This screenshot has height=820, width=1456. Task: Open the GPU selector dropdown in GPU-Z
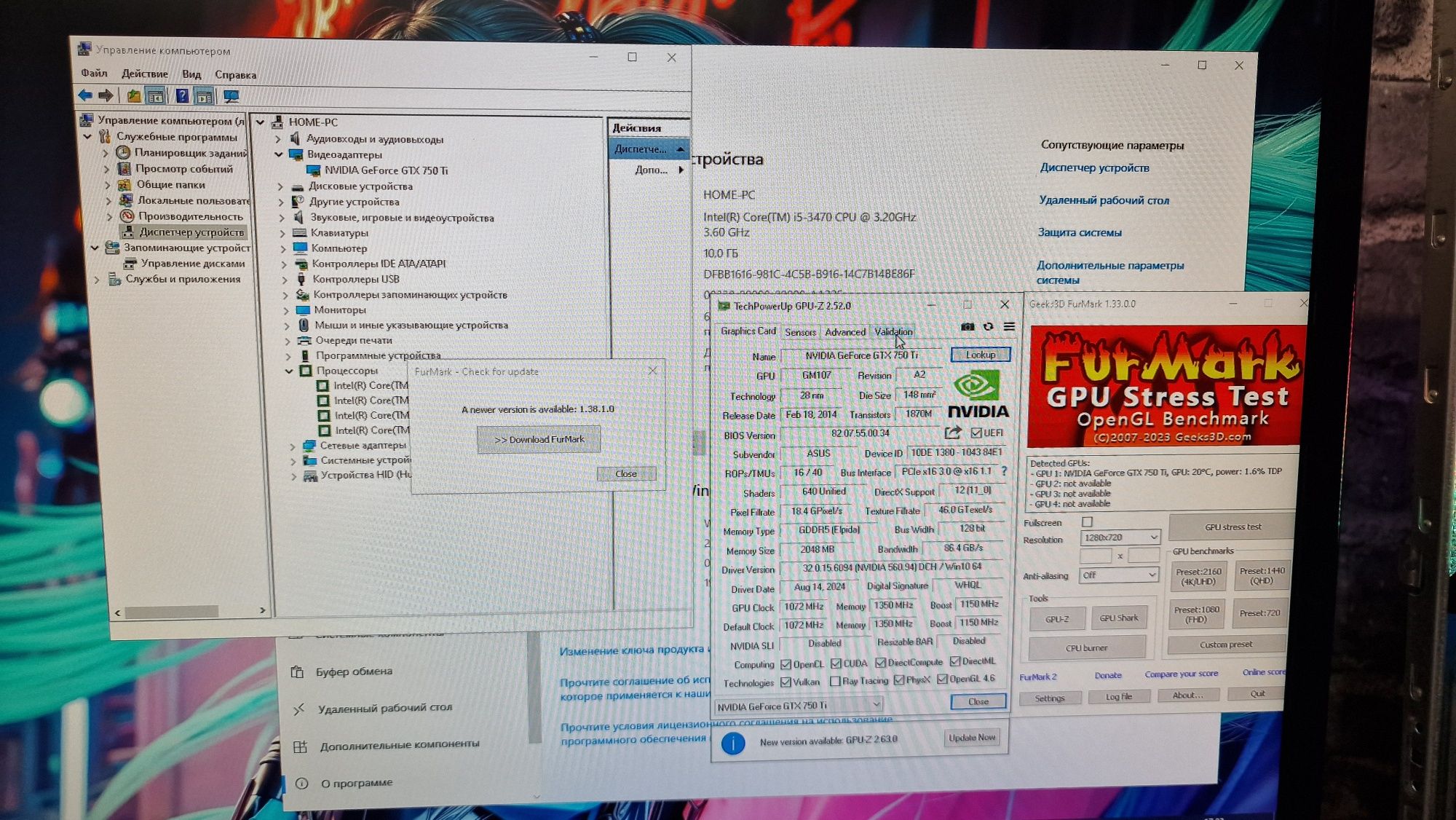click(x=799, y=706)
